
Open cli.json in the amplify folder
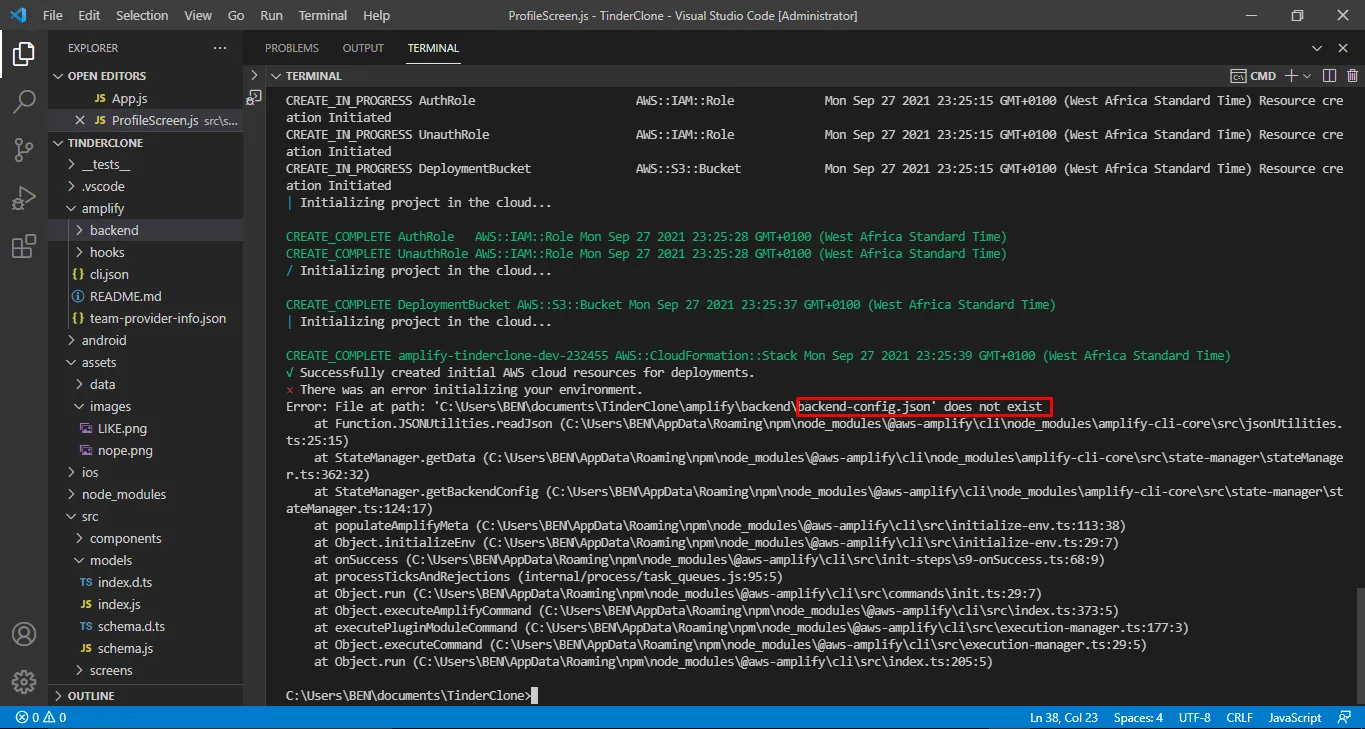tap(146, 274)
